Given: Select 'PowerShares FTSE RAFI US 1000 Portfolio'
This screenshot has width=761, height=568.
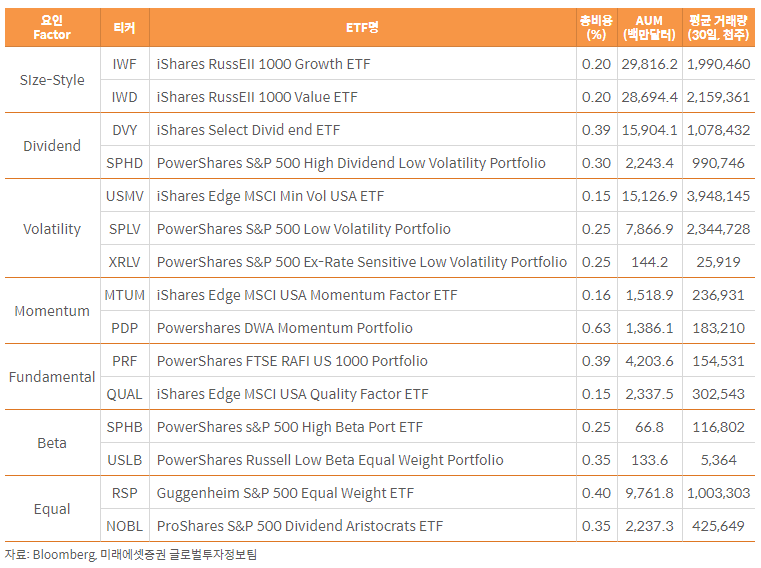Looking at the screenshot, I should (x=292, y=361).
